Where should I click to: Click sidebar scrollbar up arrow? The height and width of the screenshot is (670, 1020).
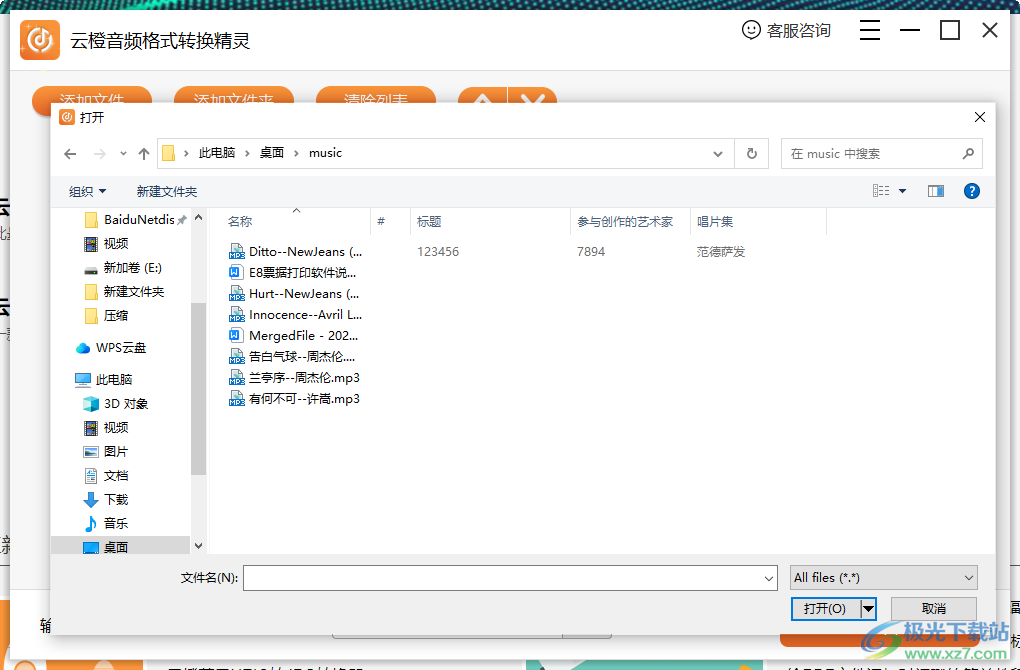coord(198,217)
